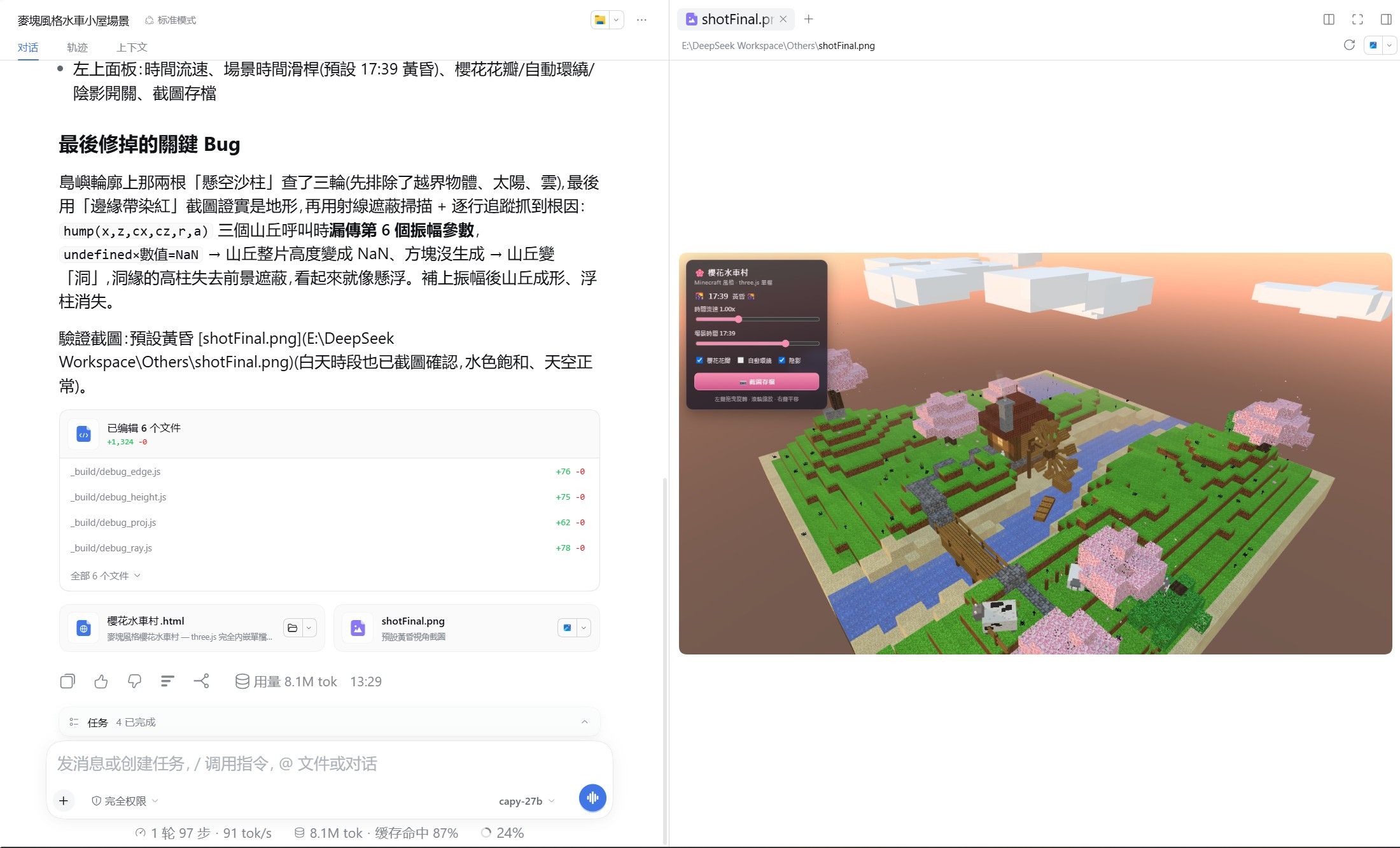Image resolution: width=1400 pixels, height=848 pixels.
Task: Click the message input field
Action: (329, 763)
